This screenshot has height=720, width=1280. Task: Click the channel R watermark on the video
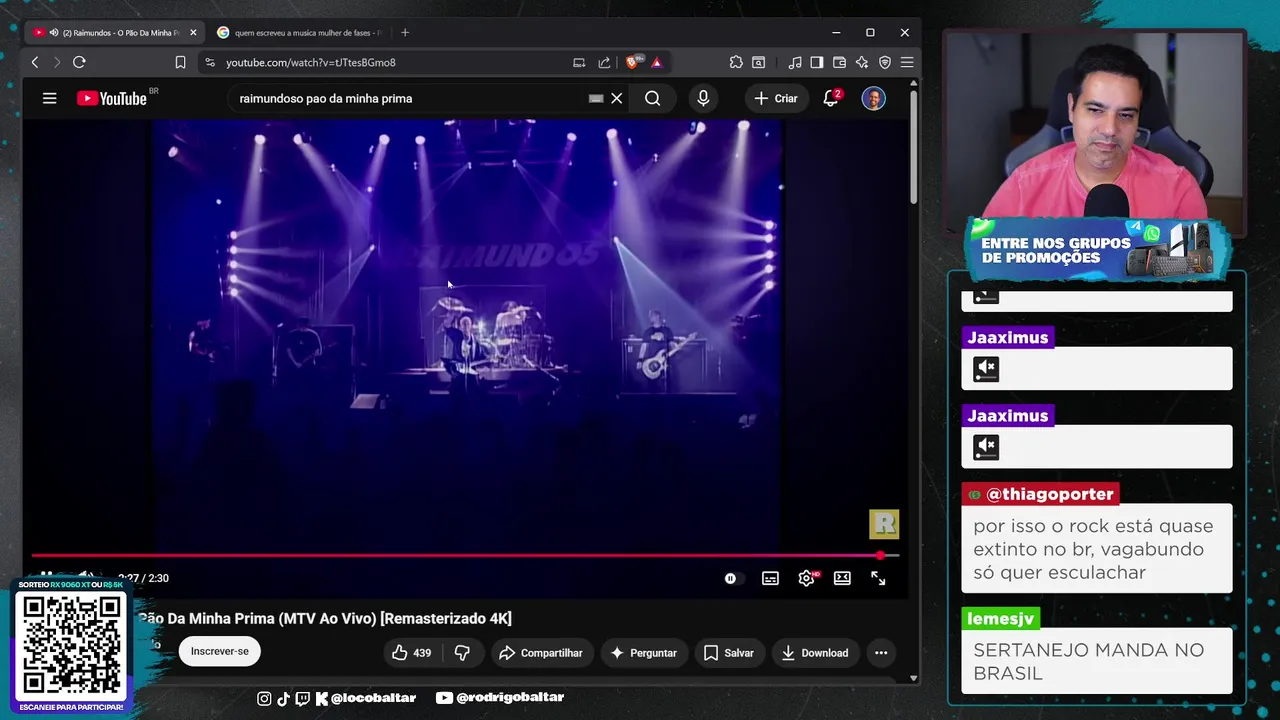coord(884,524)
